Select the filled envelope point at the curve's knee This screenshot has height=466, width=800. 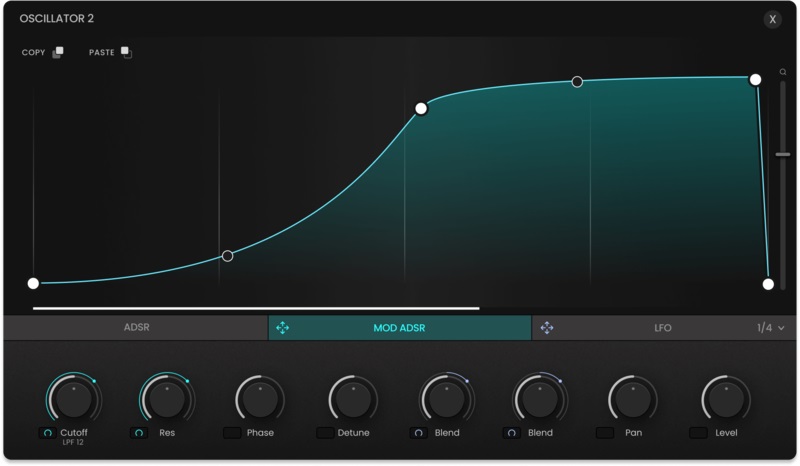pyautogui.click(x=421, y=108)
